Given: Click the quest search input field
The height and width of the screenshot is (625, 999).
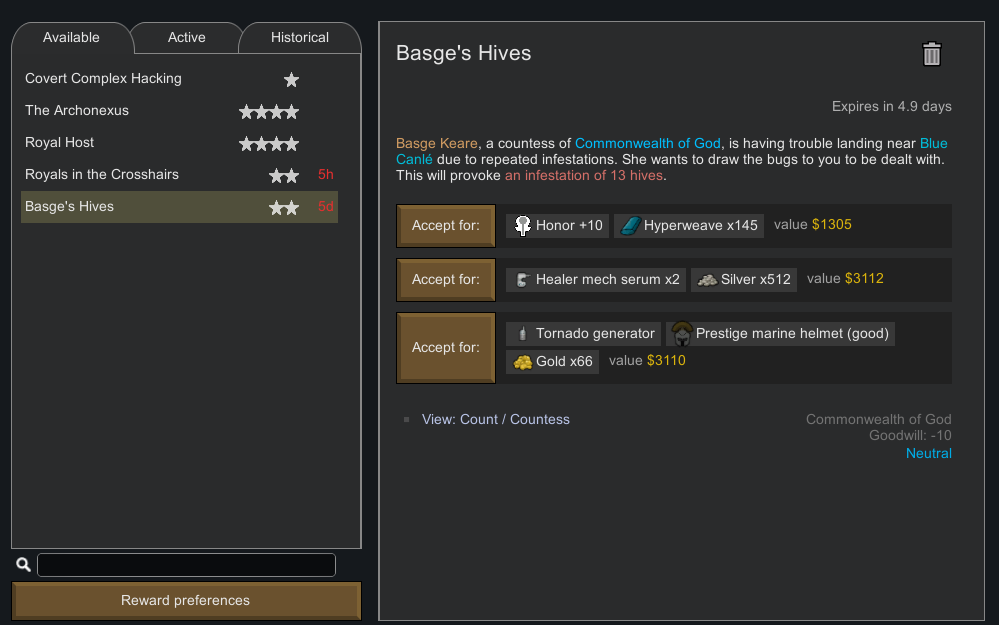Looking at the screenshot, I should pos(187,565).
